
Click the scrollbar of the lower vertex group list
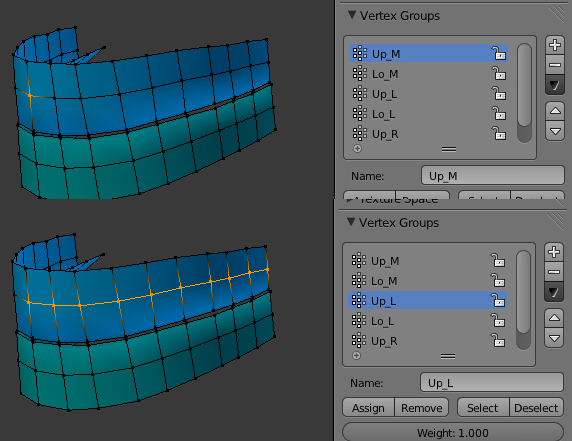pos(523,300)
